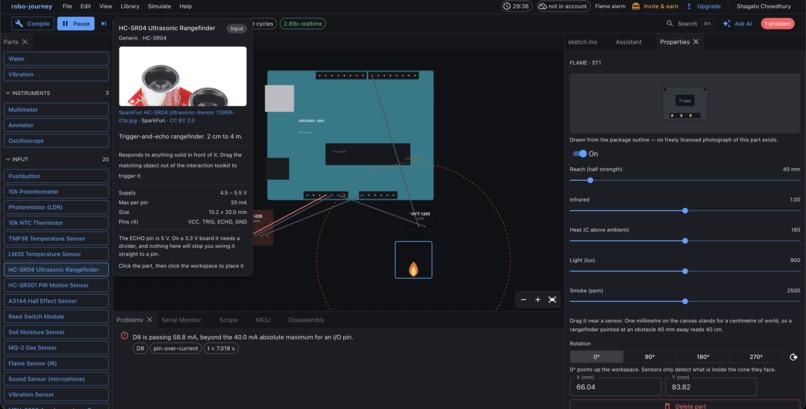This screenshot has height=409, width=806.
Task: Click the step-forward simulation icon
Action: (104, 24)
